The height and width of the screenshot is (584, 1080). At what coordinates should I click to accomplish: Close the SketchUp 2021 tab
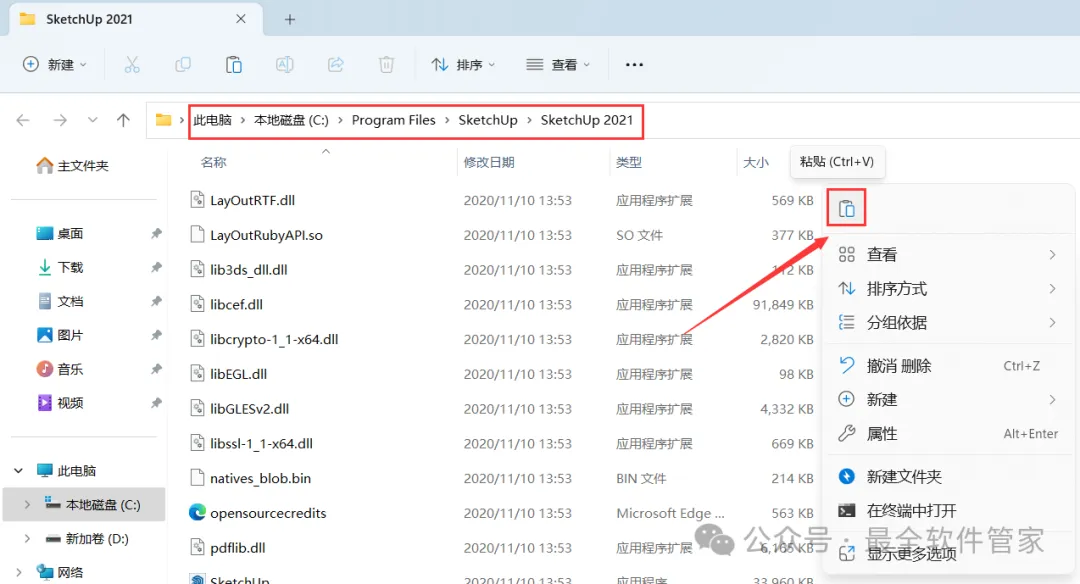tap(241, 19)
